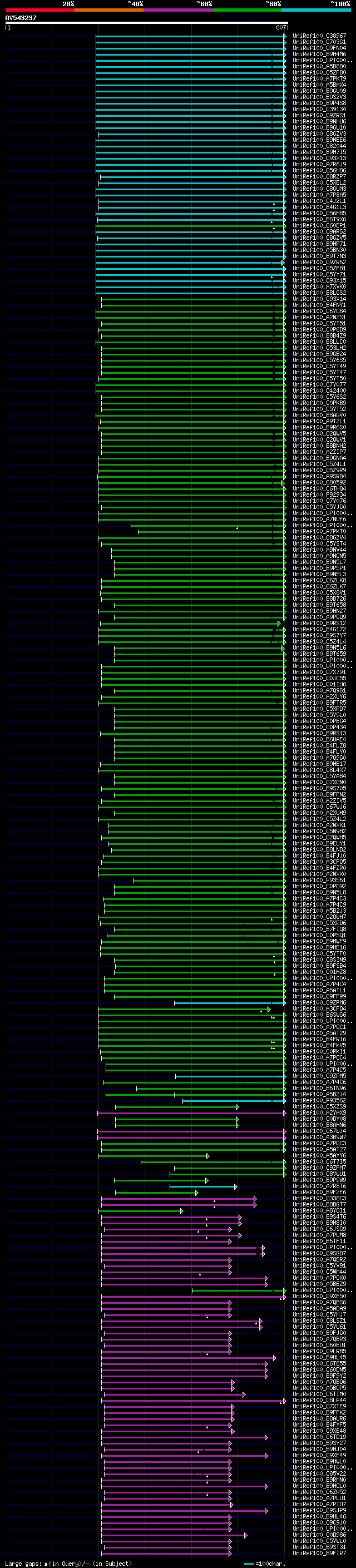Image resolution: width=356 pixels, height=1568 pixels.
Task: Open UniRef100_C6JSG9 hit
Action: pos(319,1229)
